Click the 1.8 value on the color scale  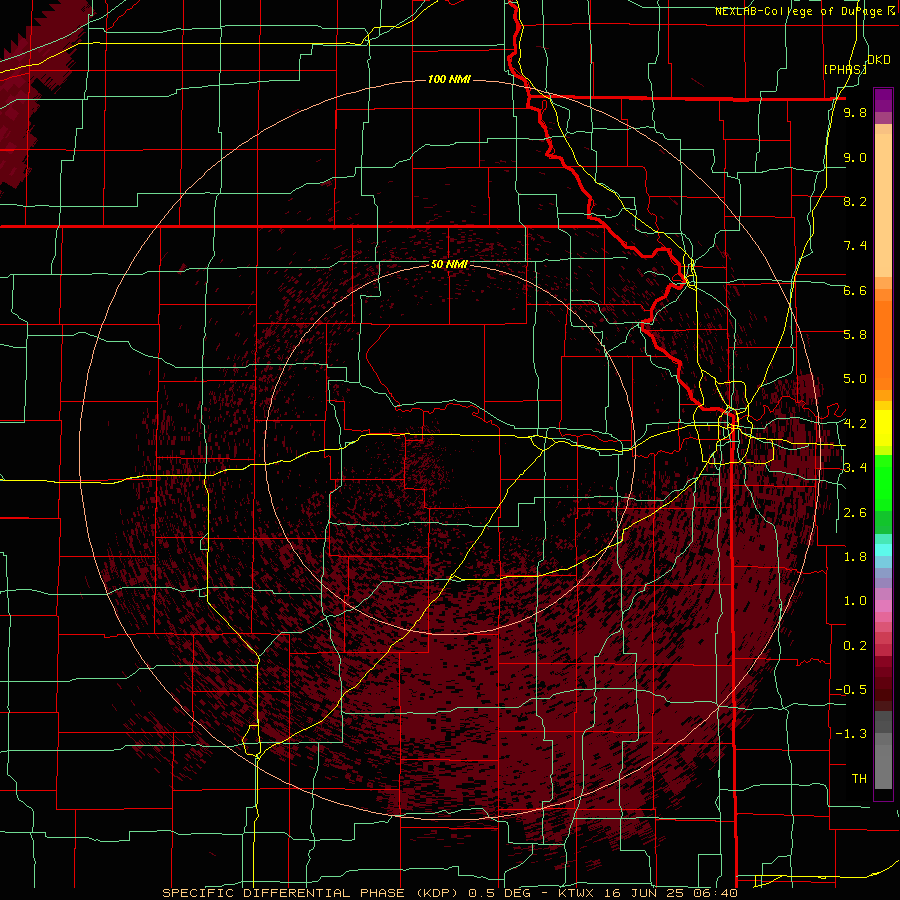pyautogui.click(x=855, y=557)
